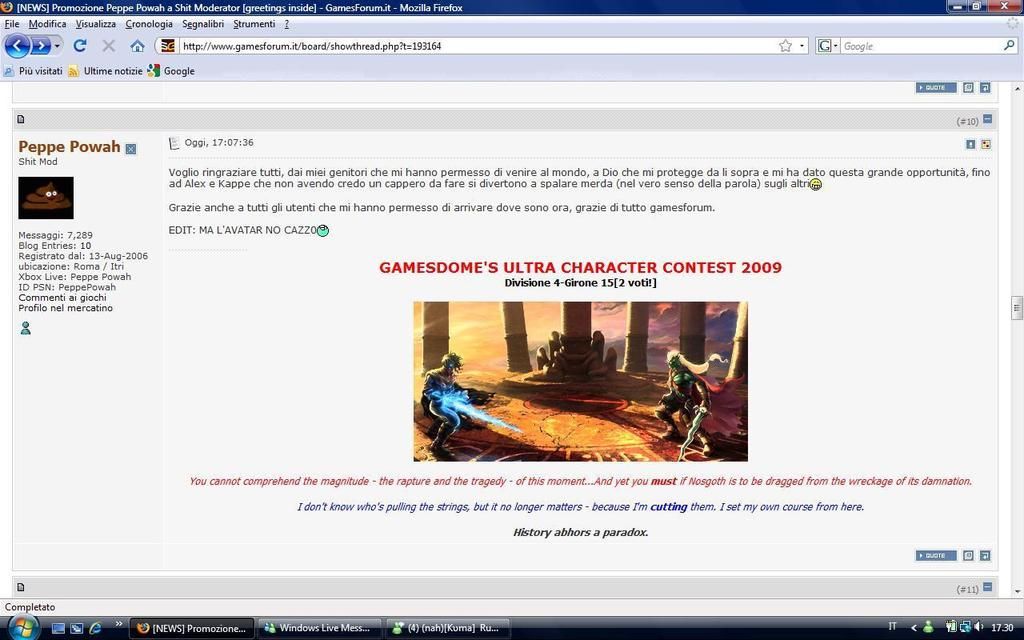Reload the GamesForum page
1024x640 pixels.
pyautogui.click(x=80, y=46)
